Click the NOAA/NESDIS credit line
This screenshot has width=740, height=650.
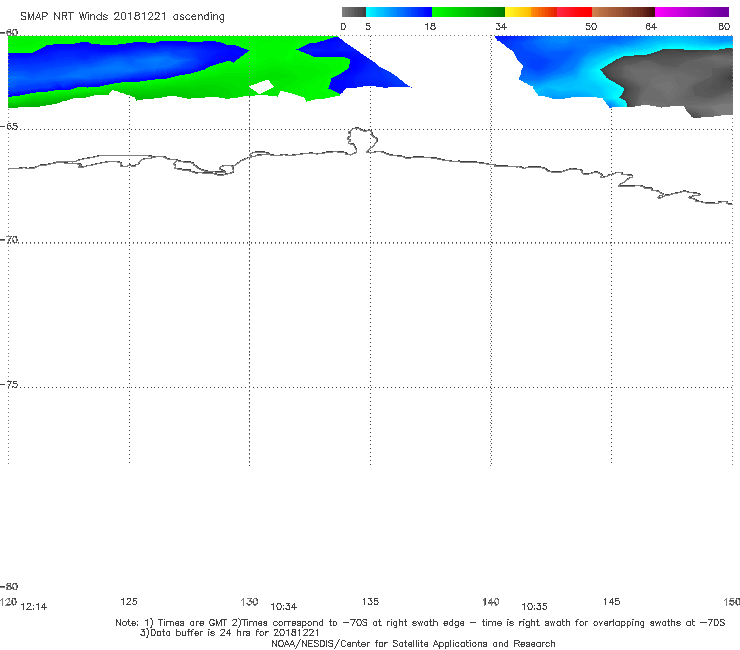point(413,644)
